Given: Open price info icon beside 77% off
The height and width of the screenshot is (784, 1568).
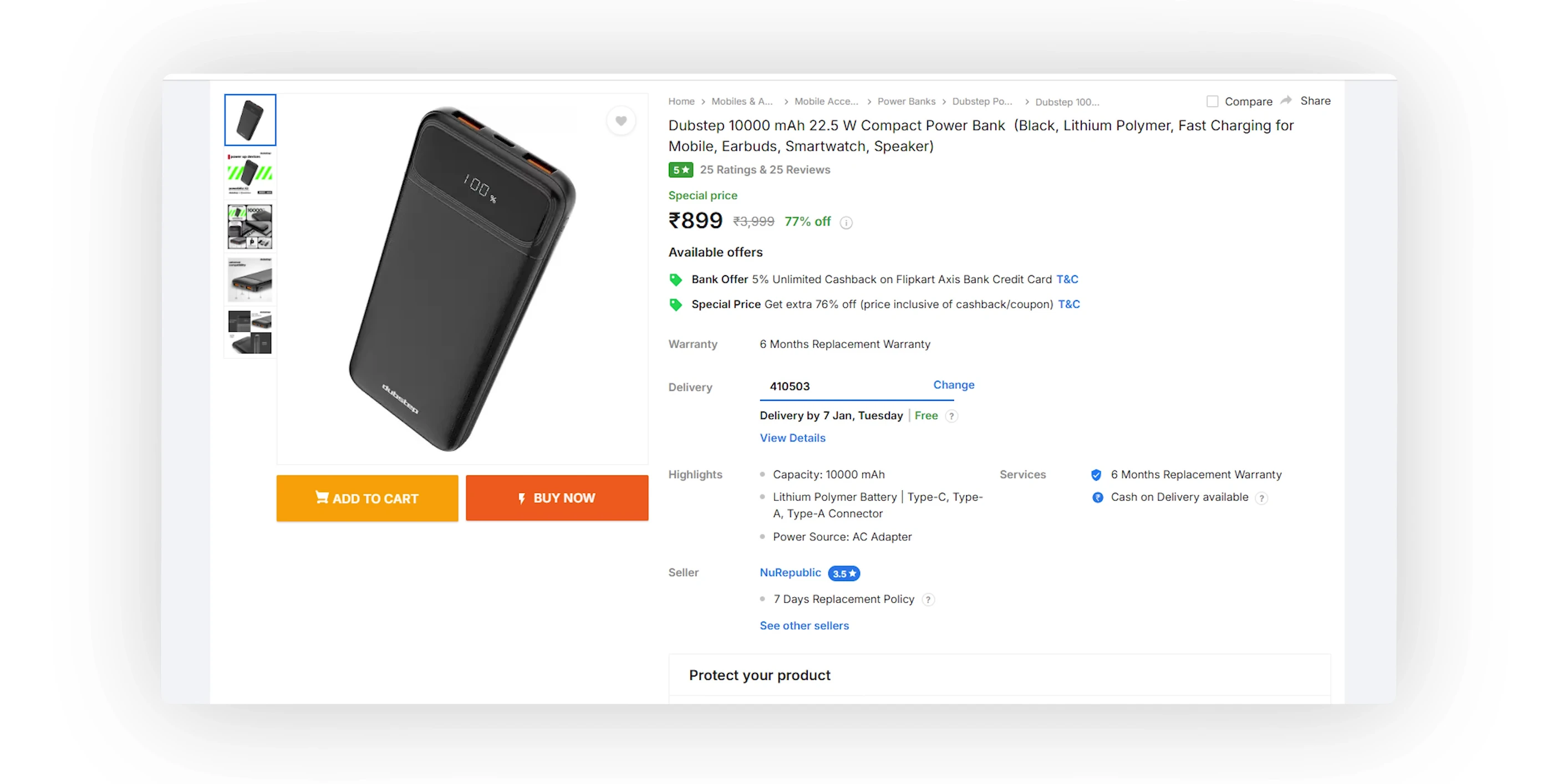Looking at the screenshot, I should click(846, 223).
